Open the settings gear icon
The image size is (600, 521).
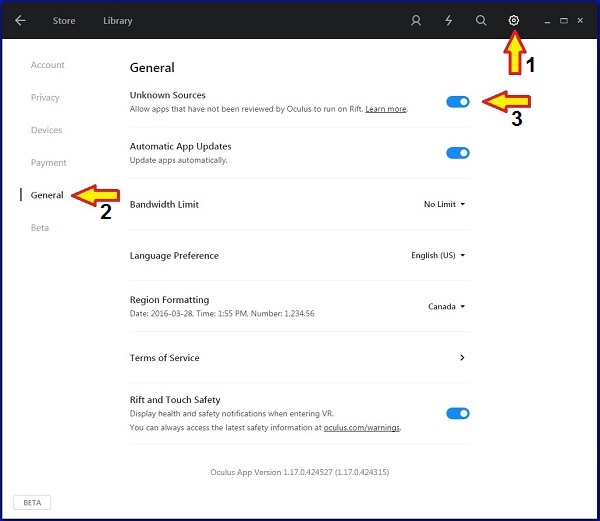[514, 20]
